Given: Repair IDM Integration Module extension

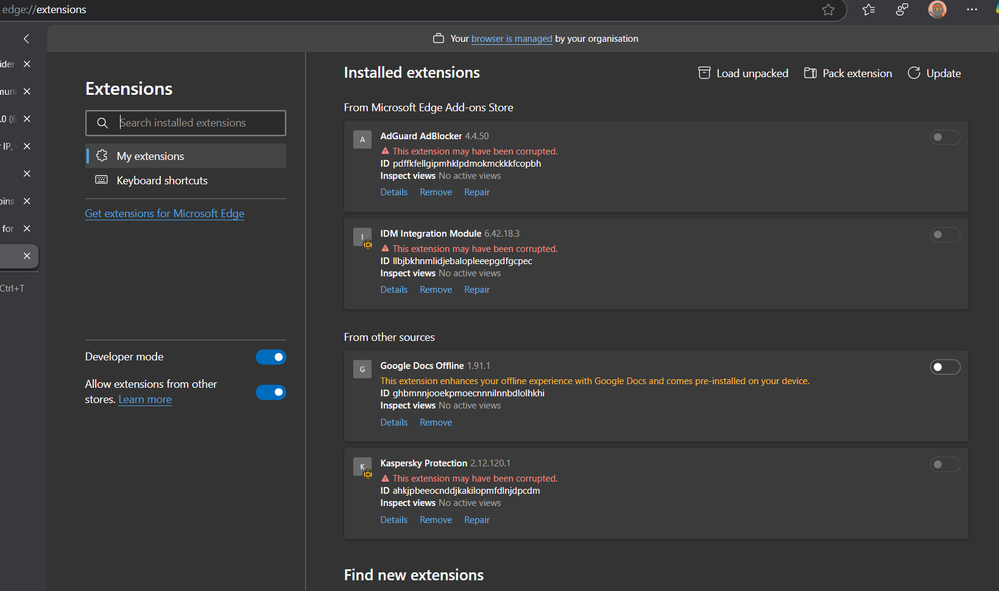Looking at the screenshot, I should click(x=477, y=289).
